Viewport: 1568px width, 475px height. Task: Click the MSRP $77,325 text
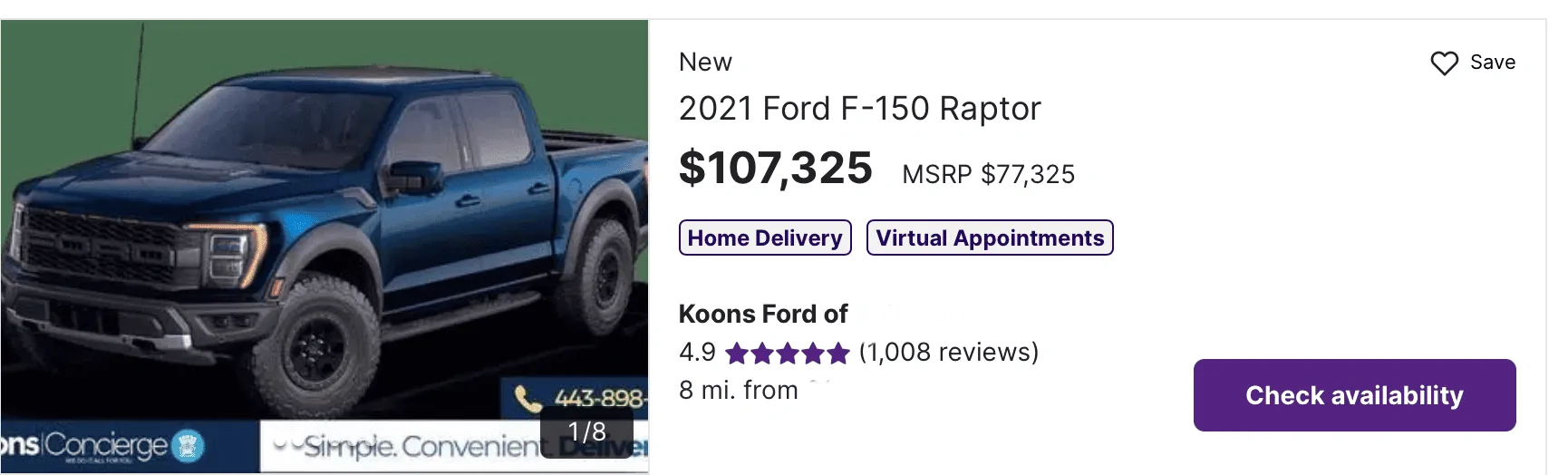(988, 174)
